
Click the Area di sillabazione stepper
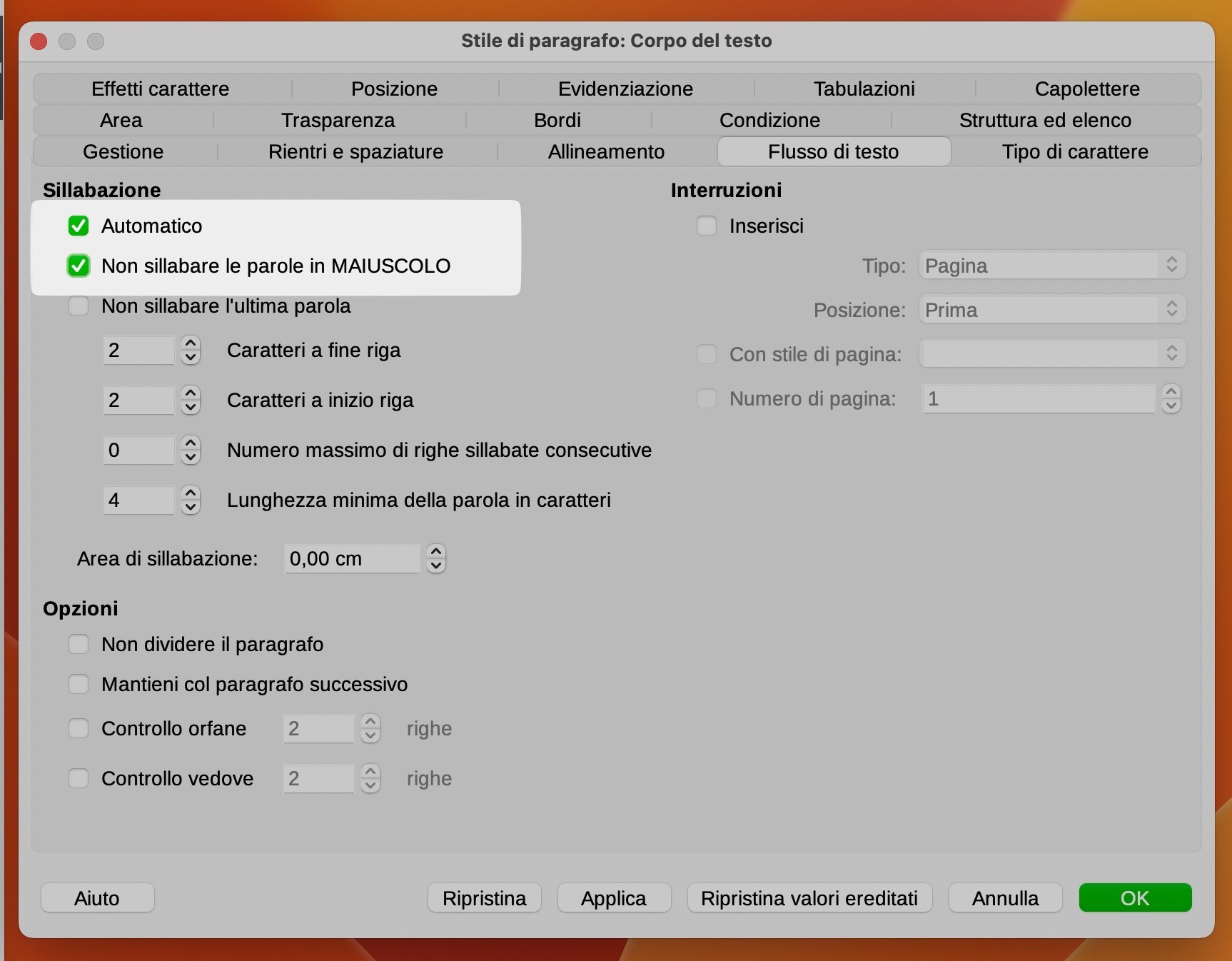pyautogui.click(x=436, y=558)
